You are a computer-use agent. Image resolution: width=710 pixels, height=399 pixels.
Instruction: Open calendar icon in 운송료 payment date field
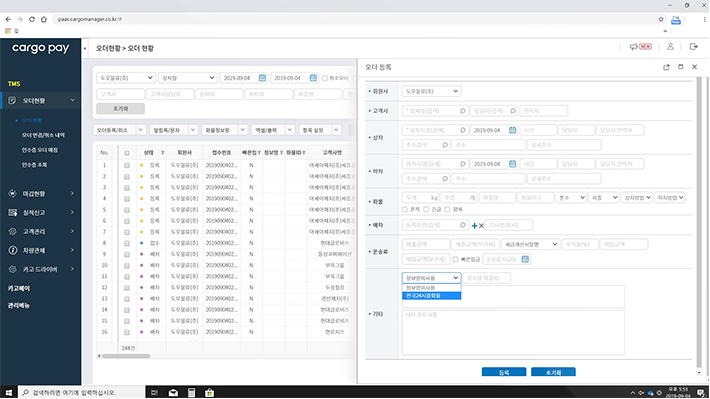[525, 259]
